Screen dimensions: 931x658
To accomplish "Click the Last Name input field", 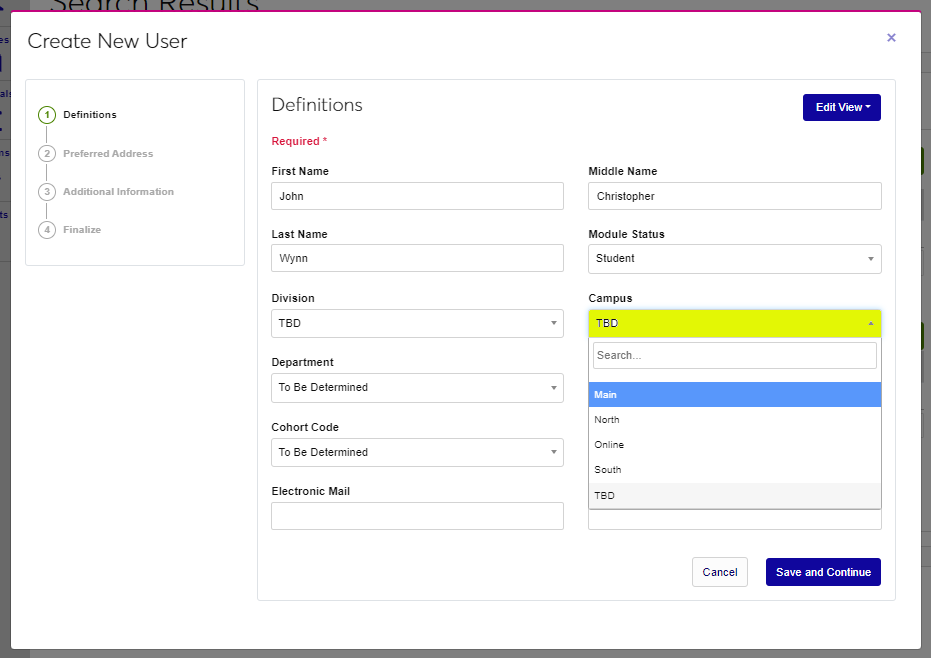I will 417,259.
